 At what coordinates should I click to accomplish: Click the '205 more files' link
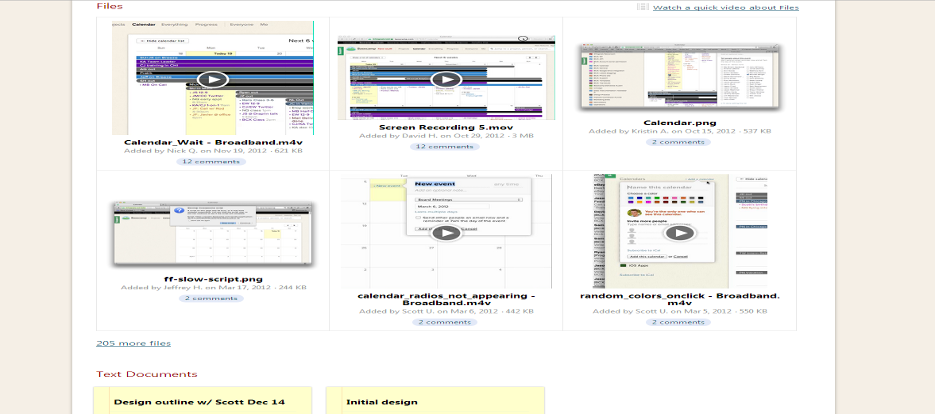point(134,343)
